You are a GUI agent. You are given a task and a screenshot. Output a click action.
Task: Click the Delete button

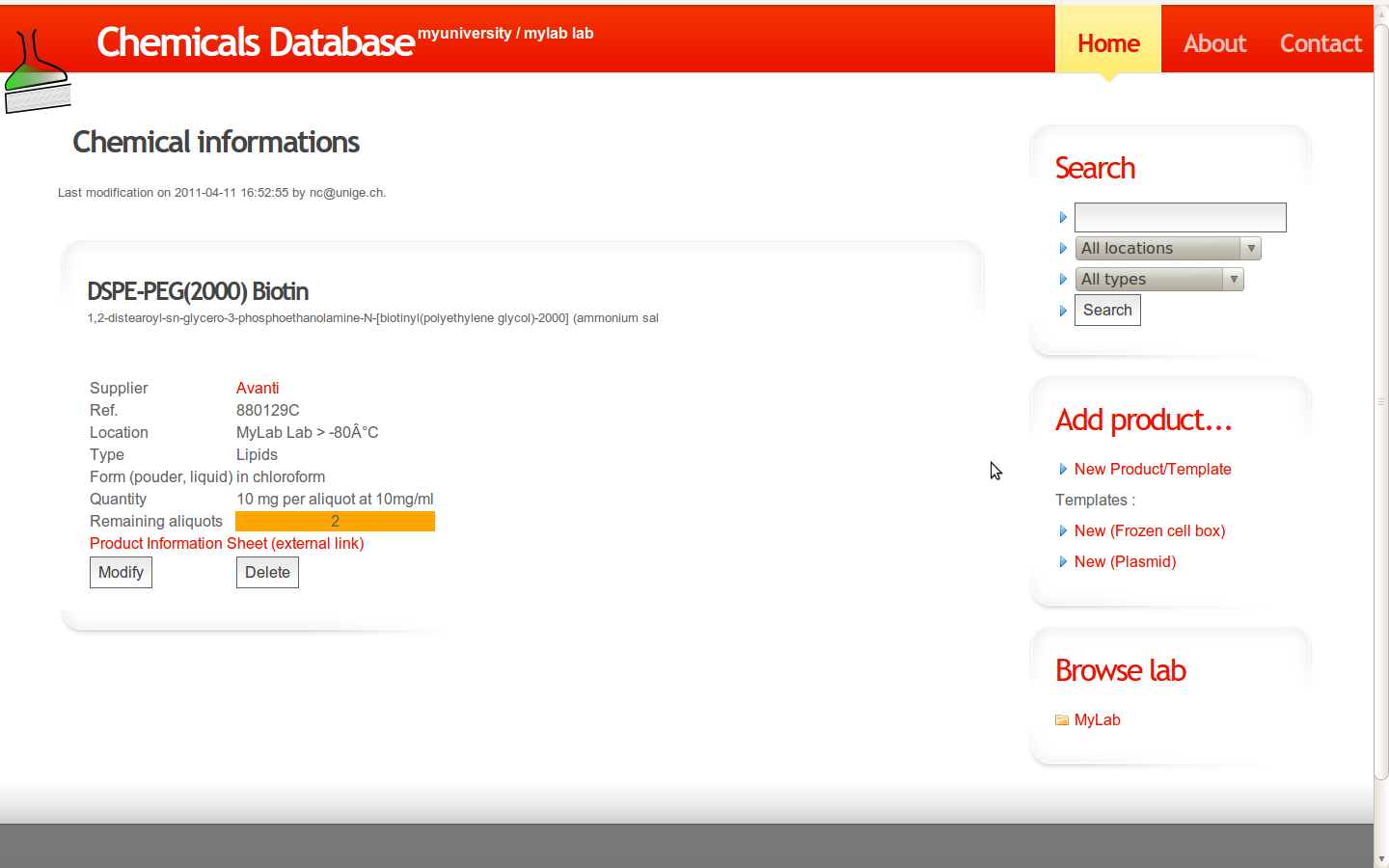pos(267,572)
